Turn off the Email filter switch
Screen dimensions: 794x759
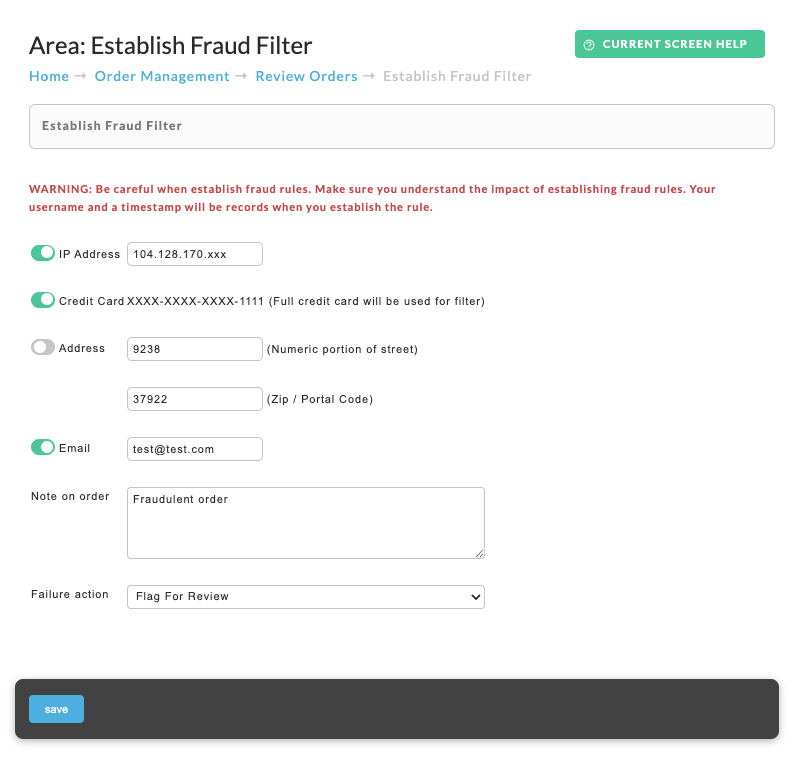(x=43, y=447)
